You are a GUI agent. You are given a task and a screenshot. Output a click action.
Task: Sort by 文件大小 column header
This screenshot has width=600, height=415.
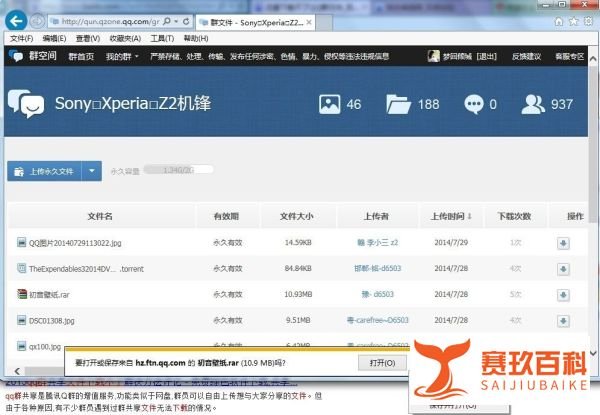(x=297, y=216)
